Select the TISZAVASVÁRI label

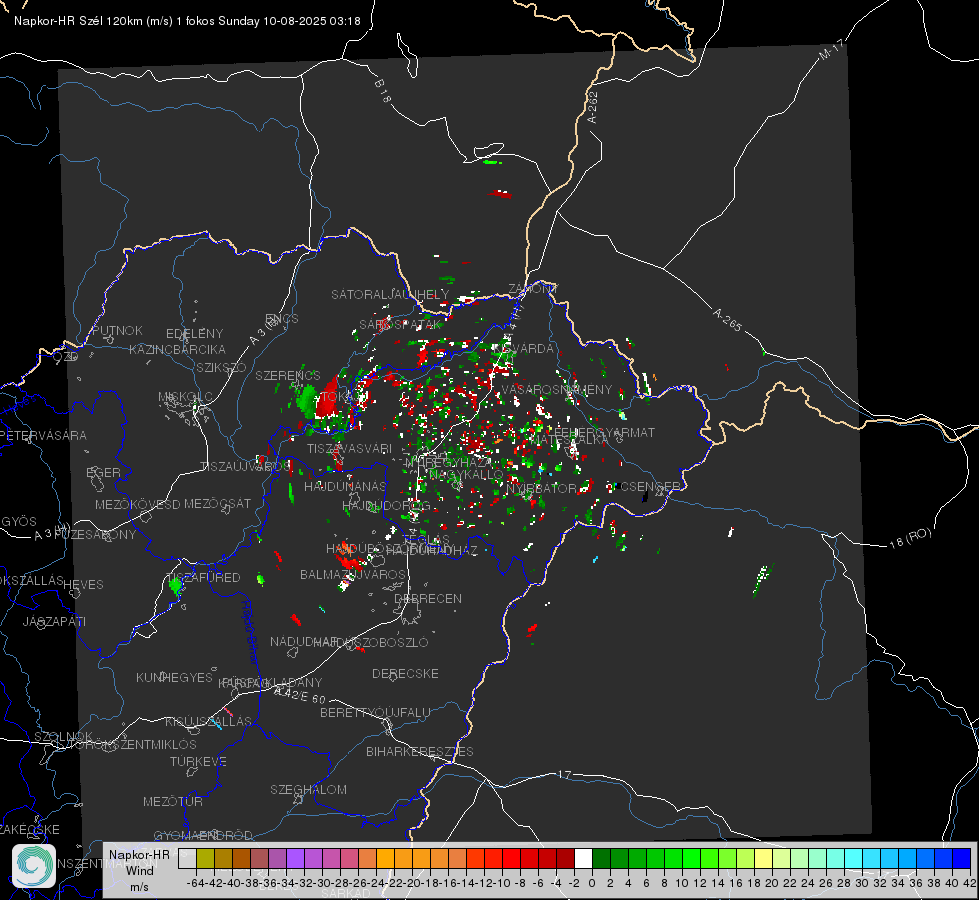tap(349, 448)
